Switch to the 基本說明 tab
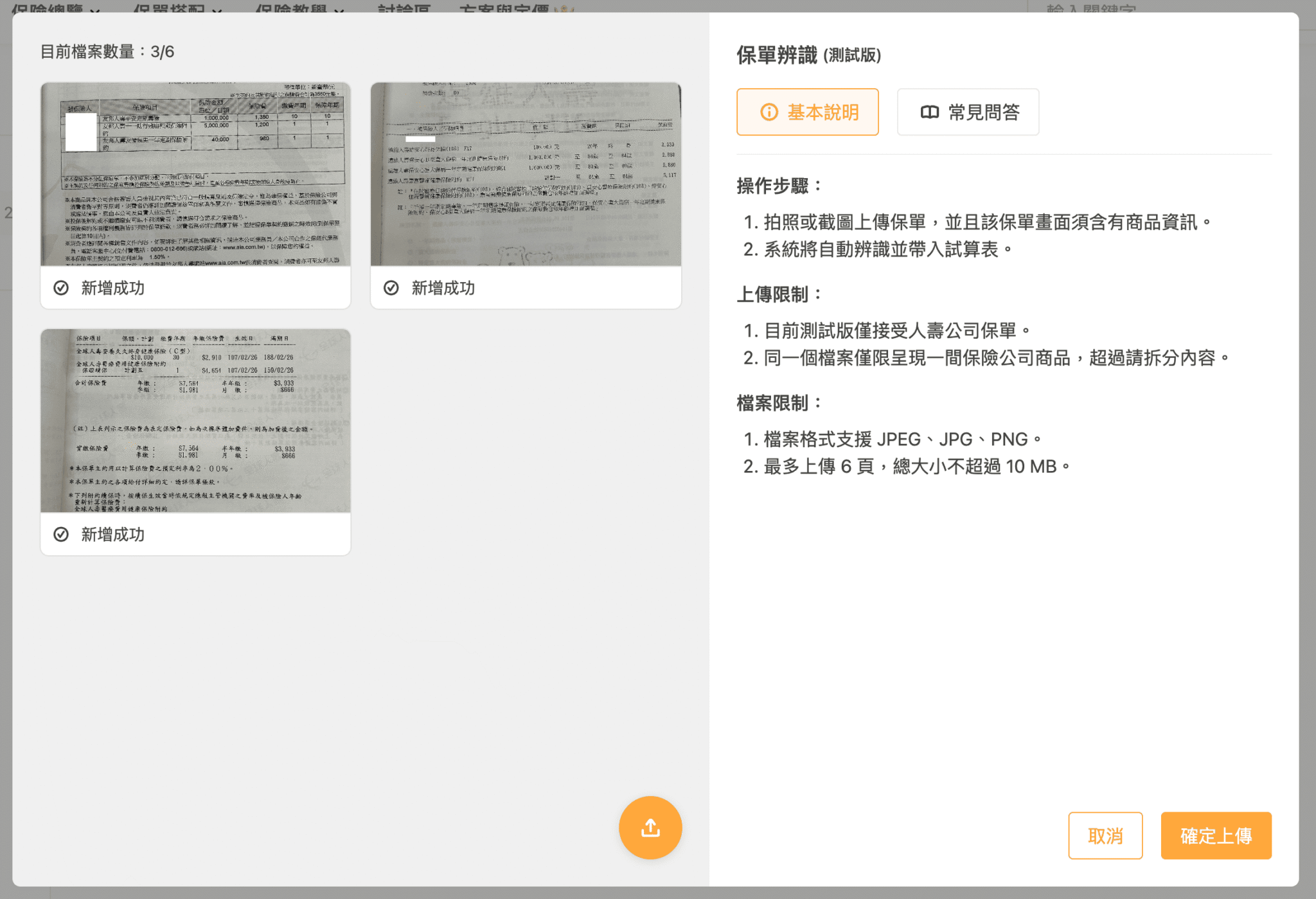Image resolution: width=1316 pixels, height=899 pixels. pos(808,112)
